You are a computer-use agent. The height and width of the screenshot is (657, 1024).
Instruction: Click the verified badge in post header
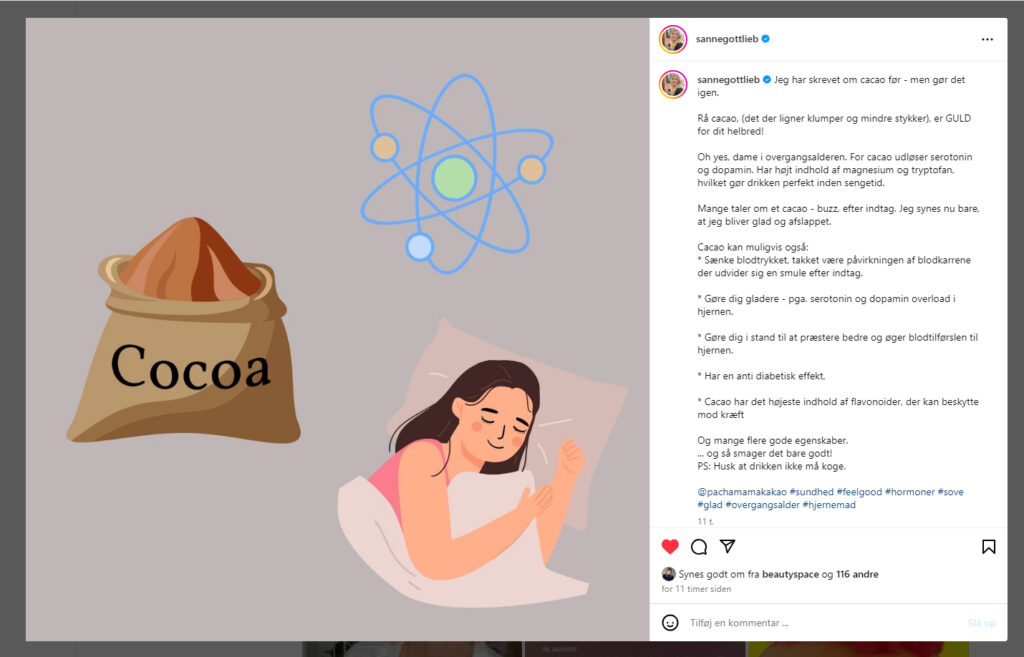765,39
